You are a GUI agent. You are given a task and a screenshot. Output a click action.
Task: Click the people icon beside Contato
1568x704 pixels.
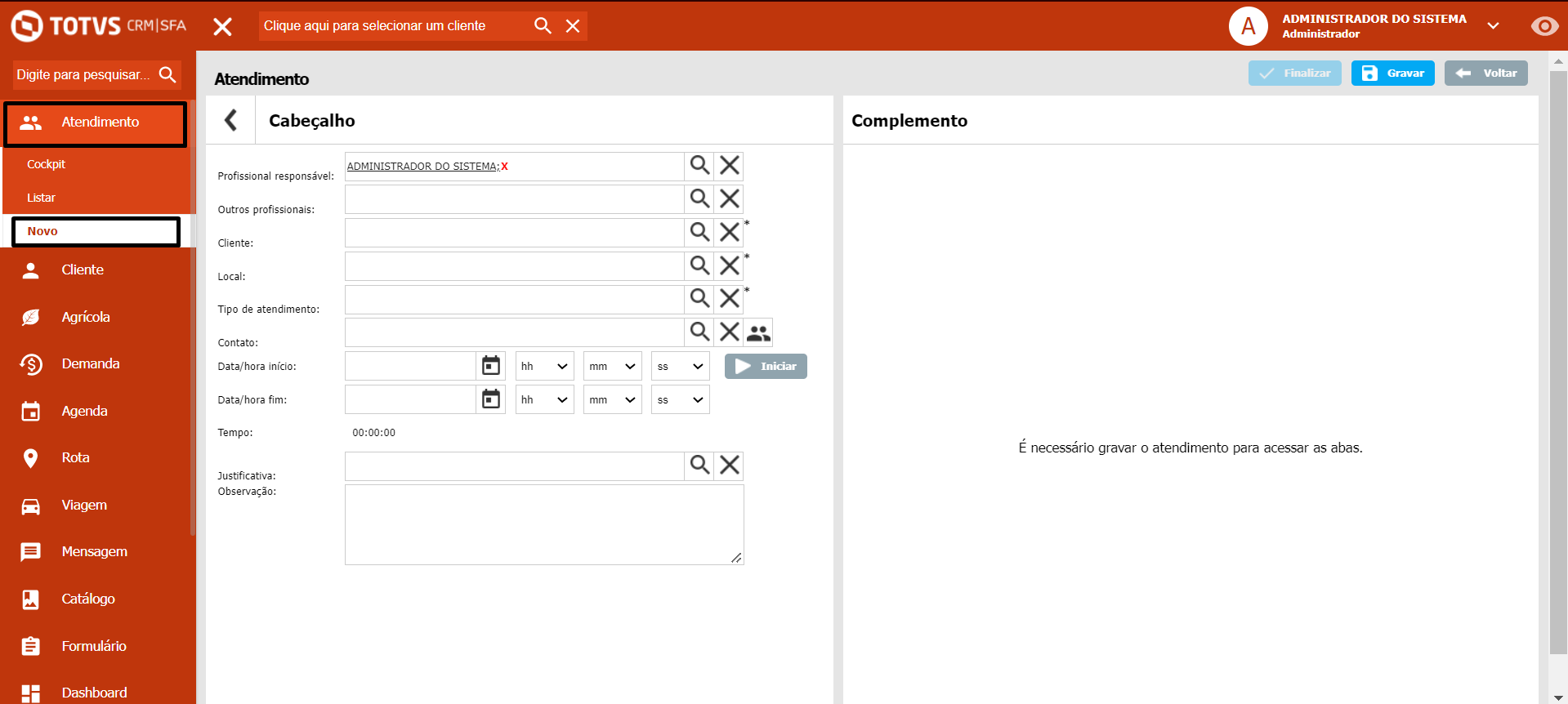pos(758,332)
